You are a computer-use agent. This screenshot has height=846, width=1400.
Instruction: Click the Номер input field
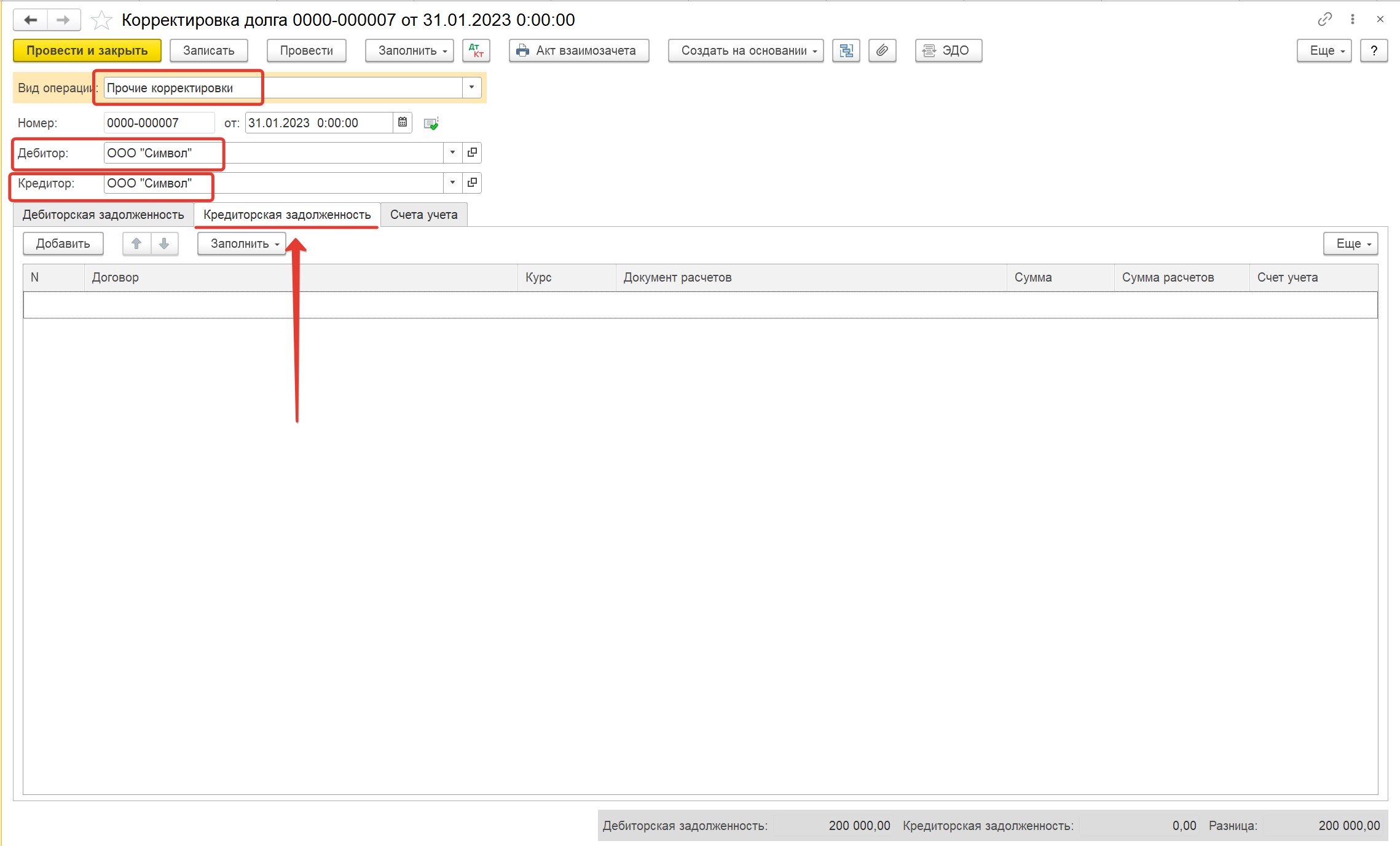coord(159,122)
